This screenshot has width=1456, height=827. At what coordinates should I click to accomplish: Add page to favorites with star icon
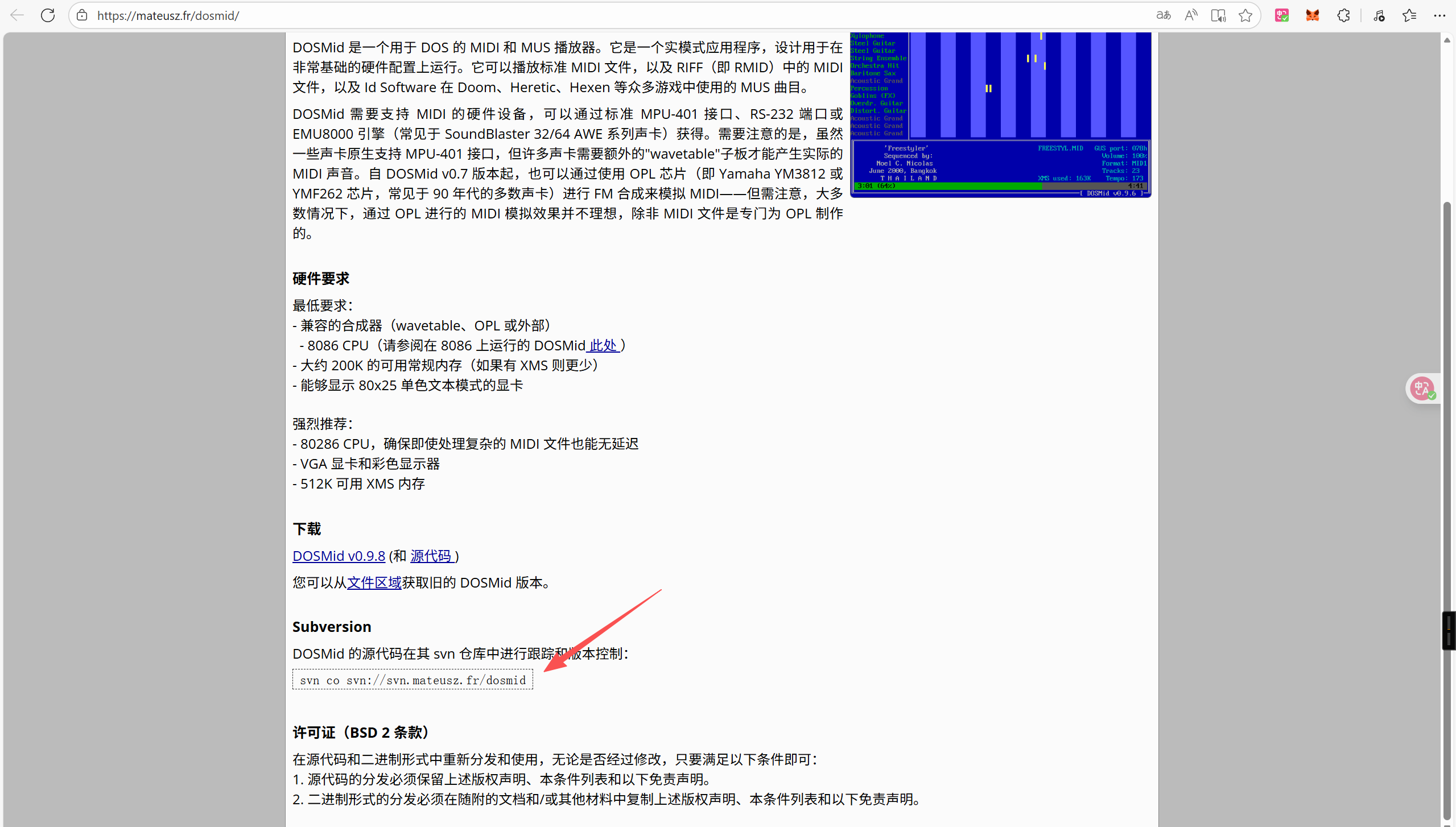[1245, 15]
